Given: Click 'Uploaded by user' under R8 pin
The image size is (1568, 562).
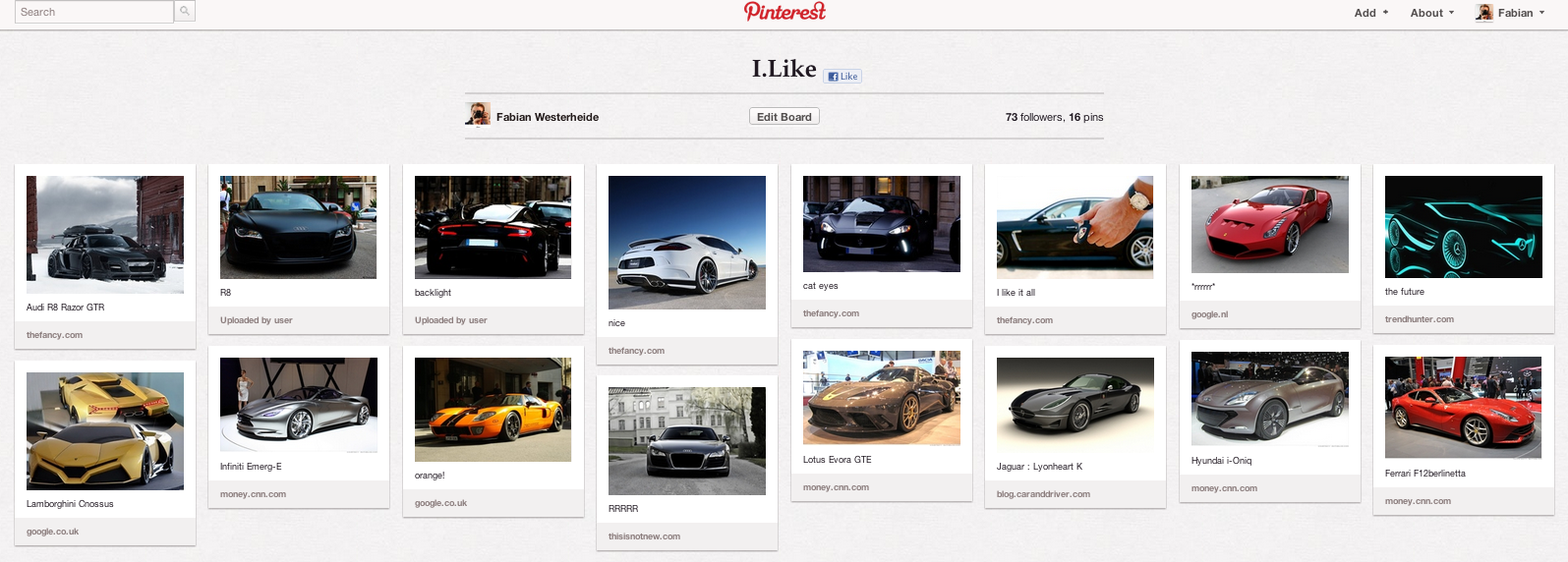Looking at the screenshot, I should coord(257,320).
